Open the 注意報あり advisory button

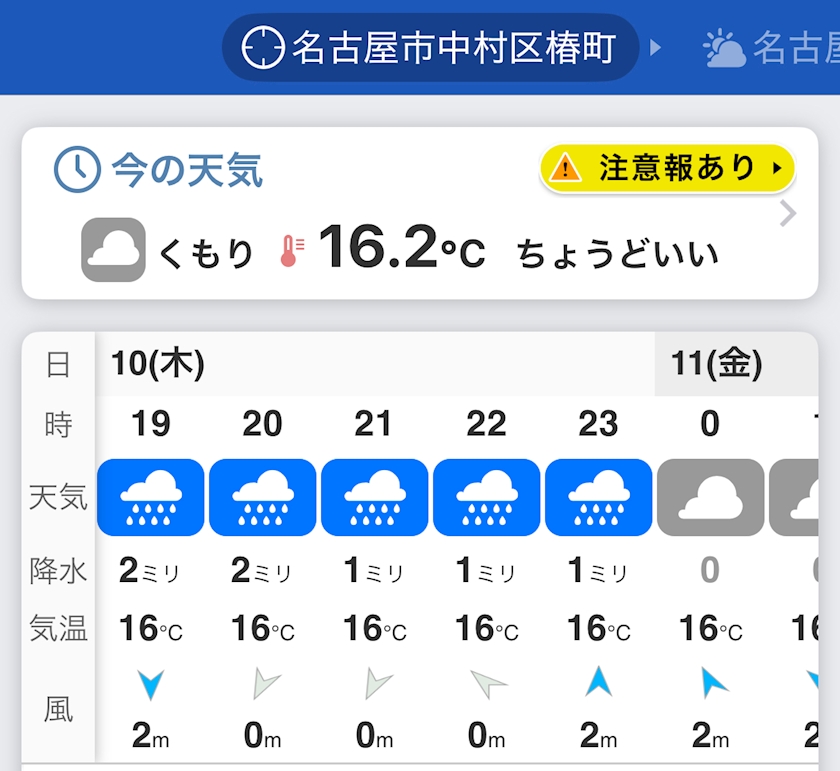(x=667, y=168)
